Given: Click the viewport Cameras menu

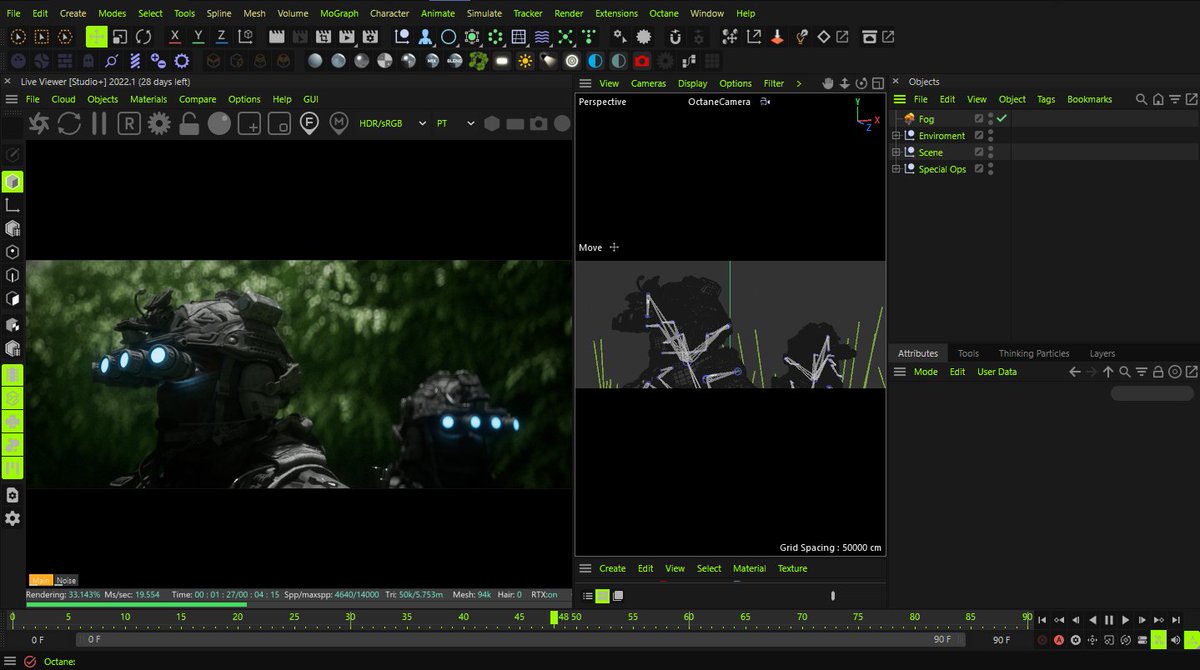Looking at the screenshot, I should pyautogui.click(x=648, y=83).
